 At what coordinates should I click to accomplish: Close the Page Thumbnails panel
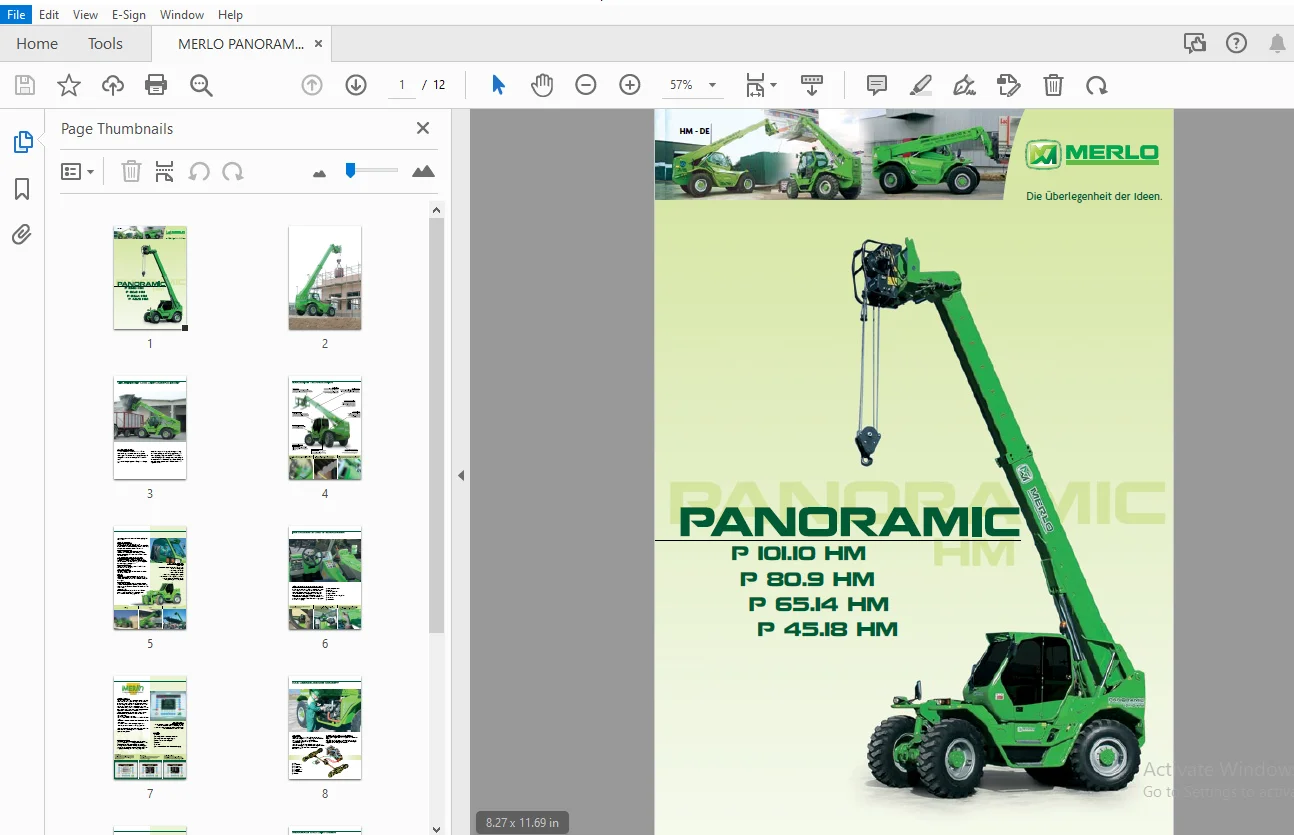coord(423,128)
